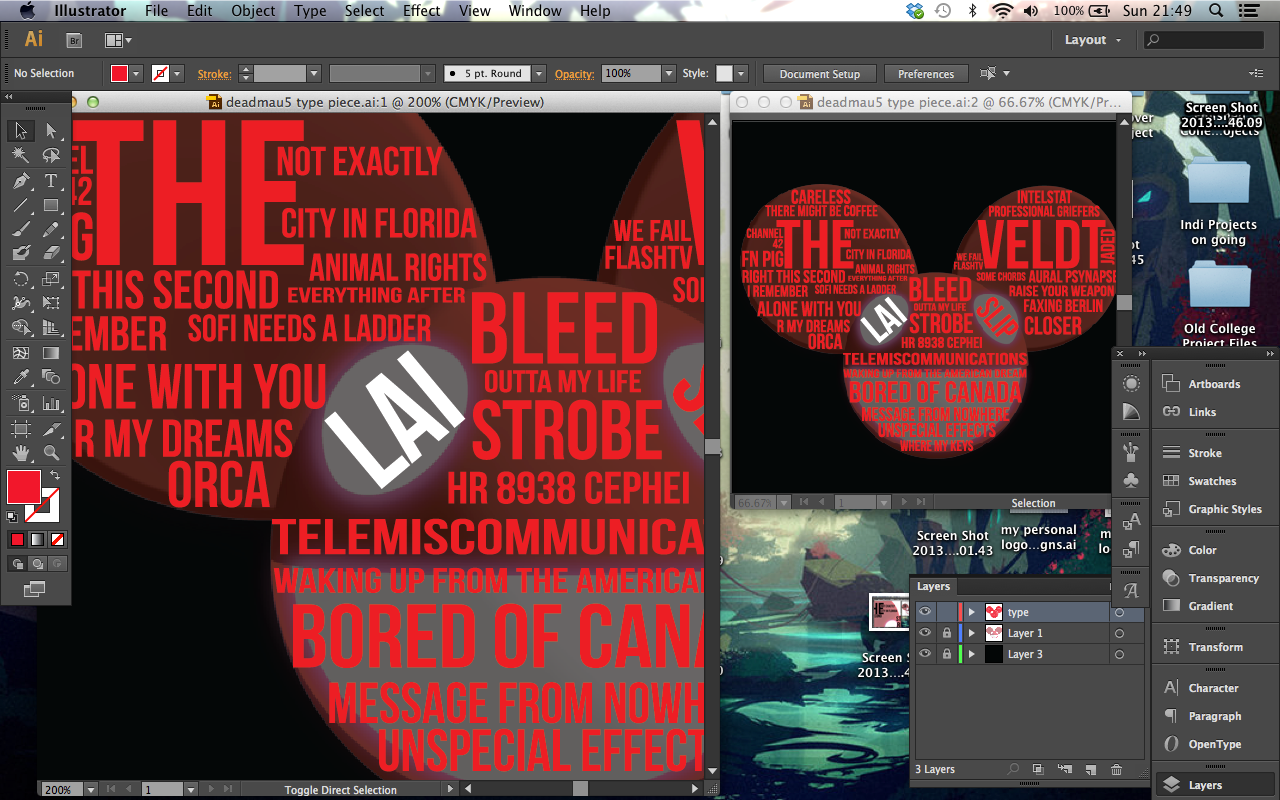The height and width of the screenshot is (800, 1280).
Task: Select the Artboard tool
Action: click(x=21, y=428)
